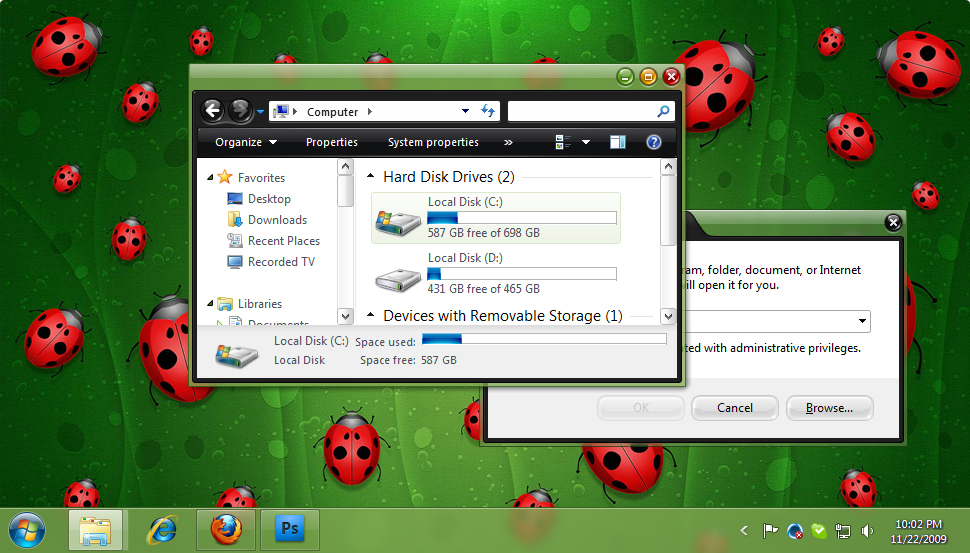Collapse the Favorites tree section
Image resolution: width=970 pixels, height=553 pixels.
coord(210,178)
